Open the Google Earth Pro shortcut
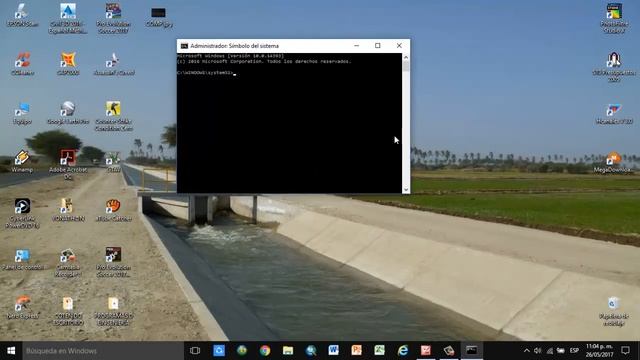The image size is (640, 360). [x=68, y=113]
